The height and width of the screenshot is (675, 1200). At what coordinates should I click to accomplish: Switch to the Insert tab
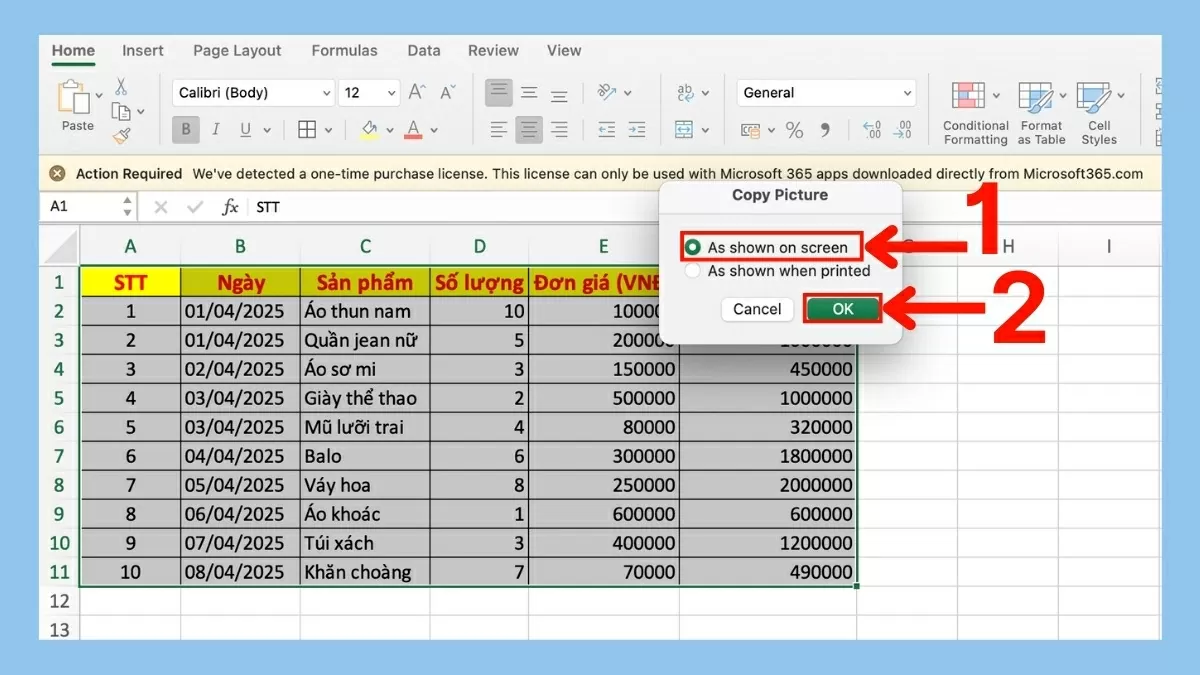[x=144, y=50]
